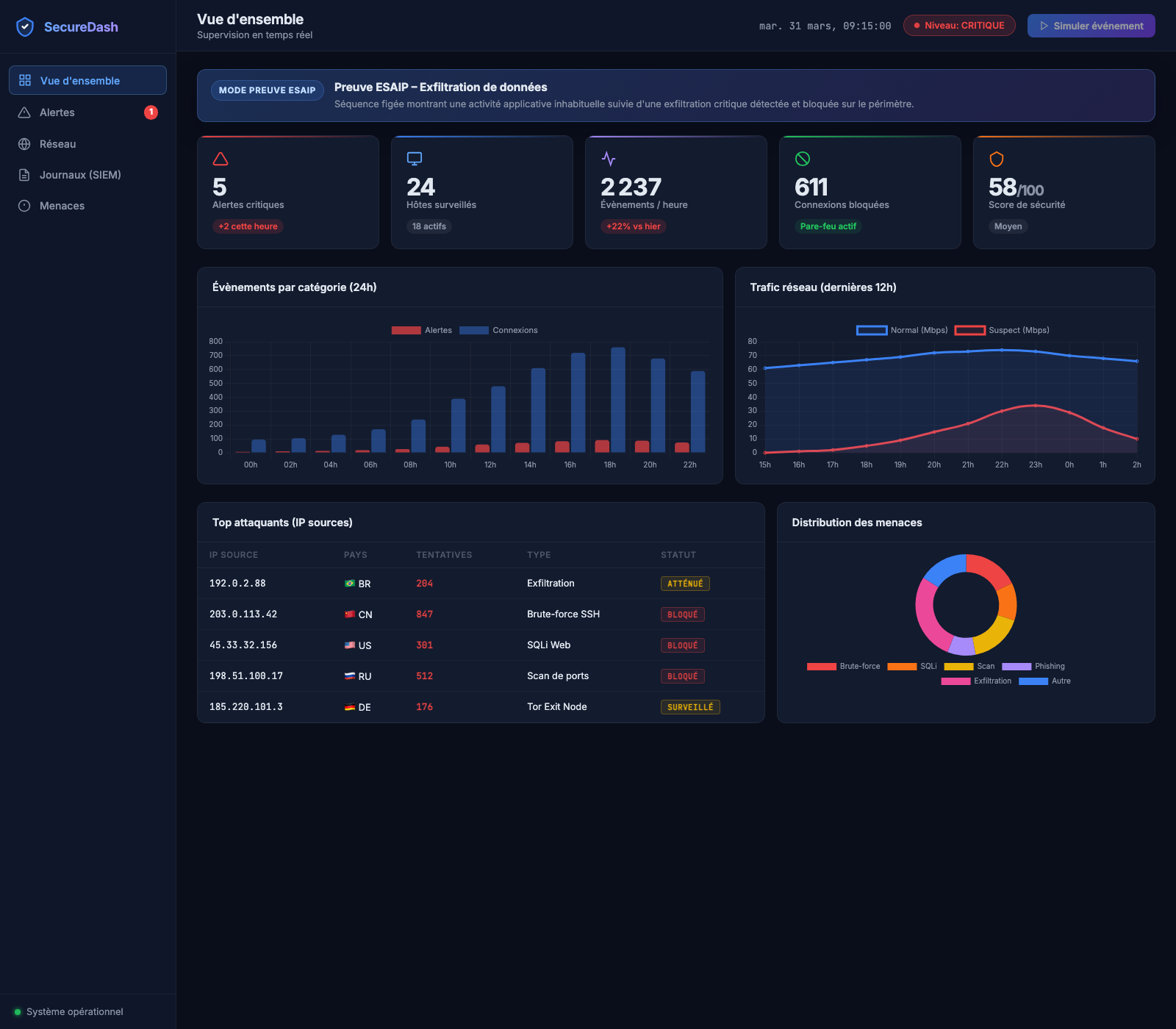Toggle Autre legend in donut chart
The height and width of the screenshot is (1029, 1176).
(1044, 681)
